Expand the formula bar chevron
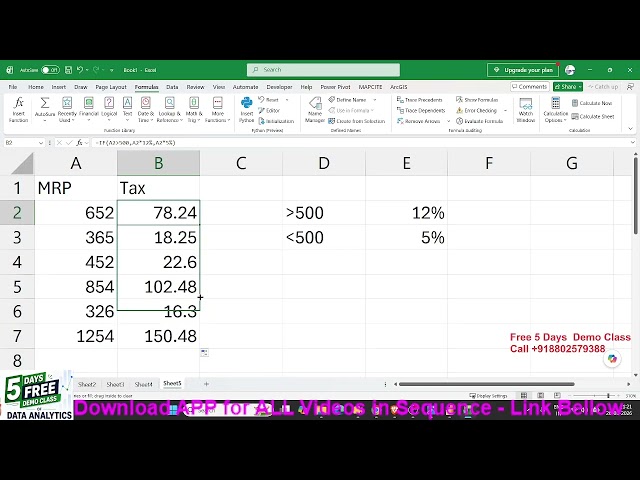 click(633, 142)
